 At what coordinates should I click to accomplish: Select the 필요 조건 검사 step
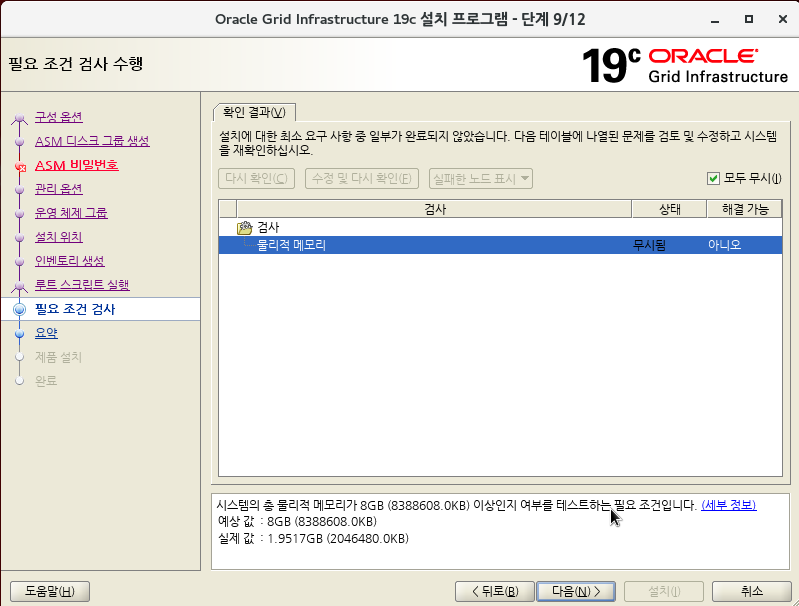click(x=75, y=309)
